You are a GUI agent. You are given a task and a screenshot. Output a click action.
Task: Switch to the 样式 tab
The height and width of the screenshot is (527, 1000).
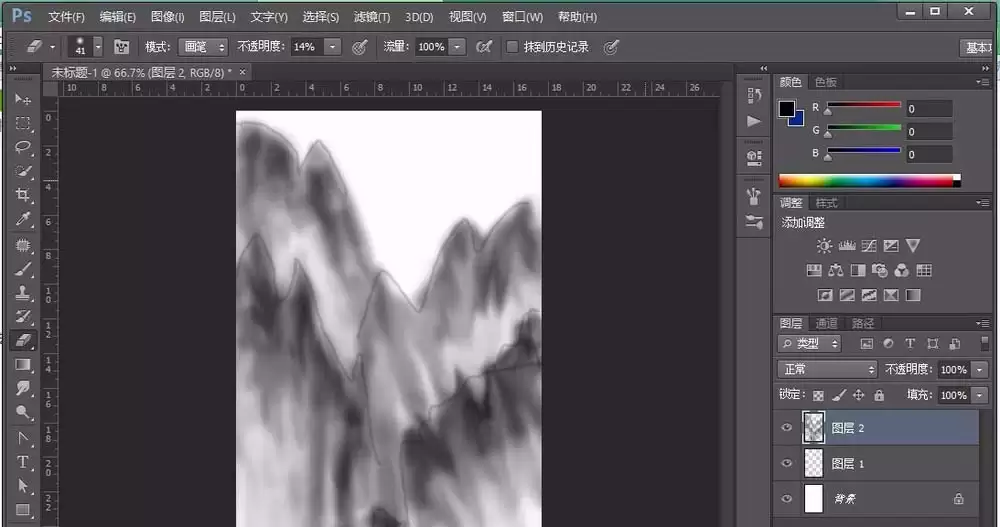coord(827,203)
